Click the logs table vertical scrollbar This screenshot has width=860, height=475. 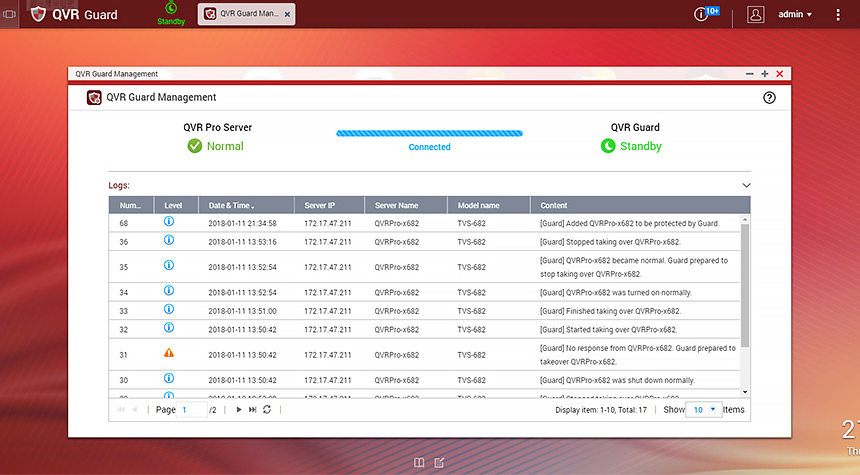coord(745,290)
